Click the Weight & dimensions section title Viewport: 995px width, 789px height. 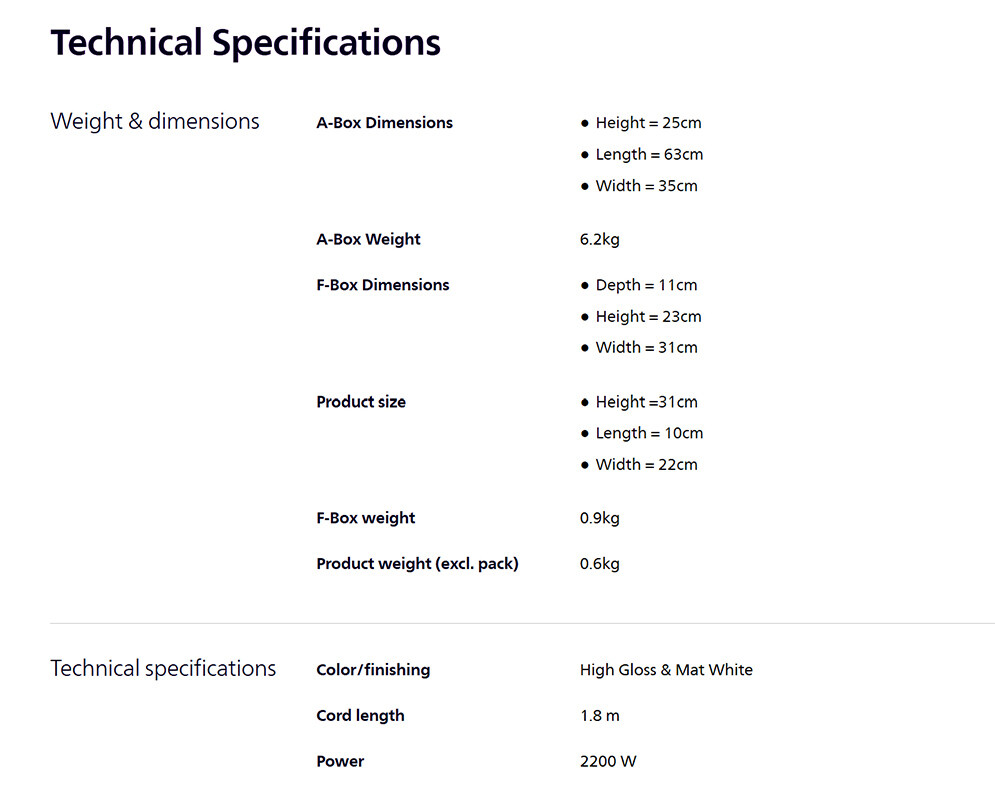(155, 122)
